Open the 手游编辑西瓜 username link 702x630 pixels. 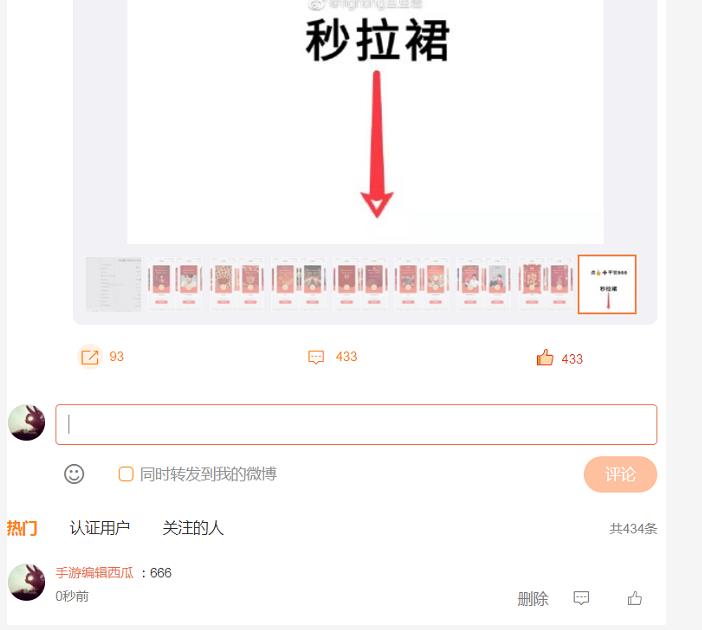pos(94,573)
